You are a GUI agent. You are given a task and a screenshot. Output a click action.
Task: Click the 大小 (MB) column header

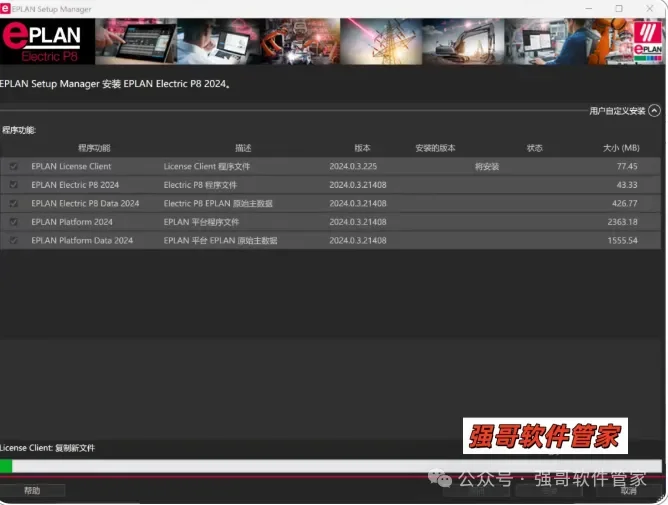click(621, 148)
